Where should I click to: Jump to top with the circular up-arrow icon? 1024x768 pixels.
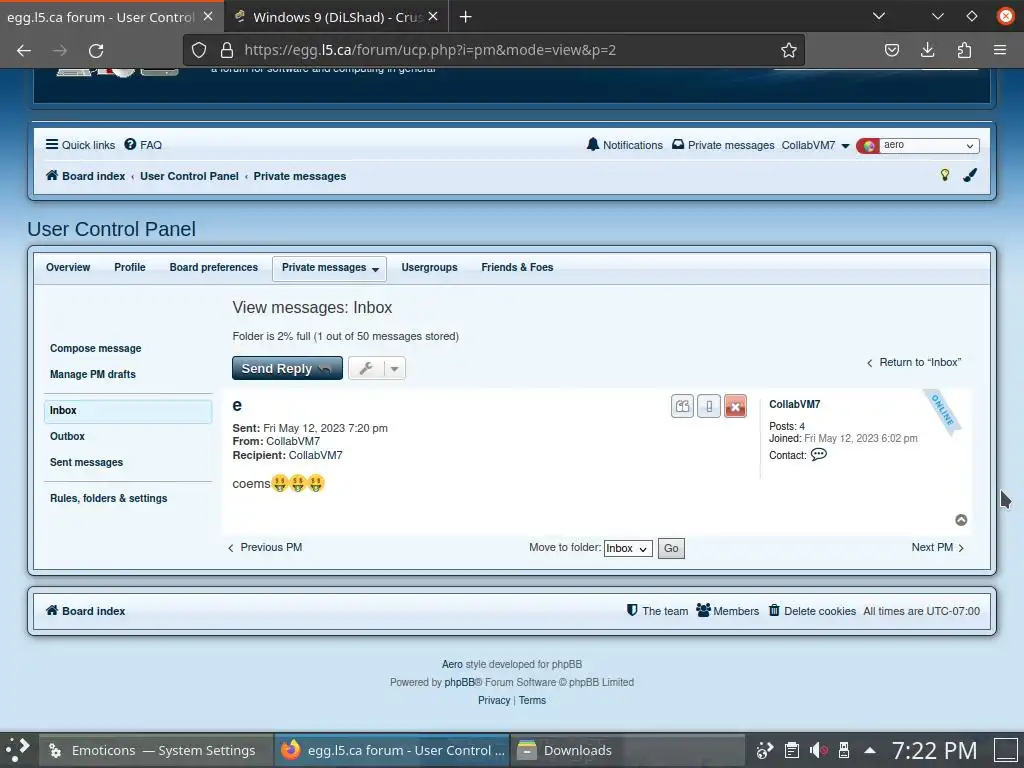(x=961, y=520)
